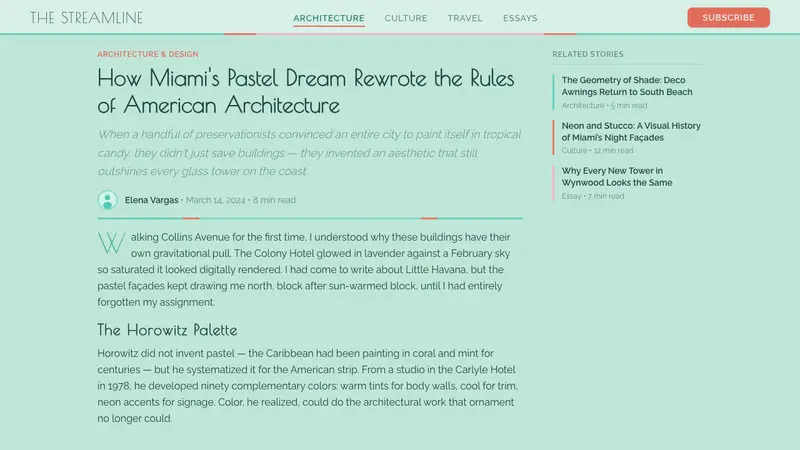Click The Streamline site logo
This screenshot has height=450, width=800.
click(x=86, y=18)
